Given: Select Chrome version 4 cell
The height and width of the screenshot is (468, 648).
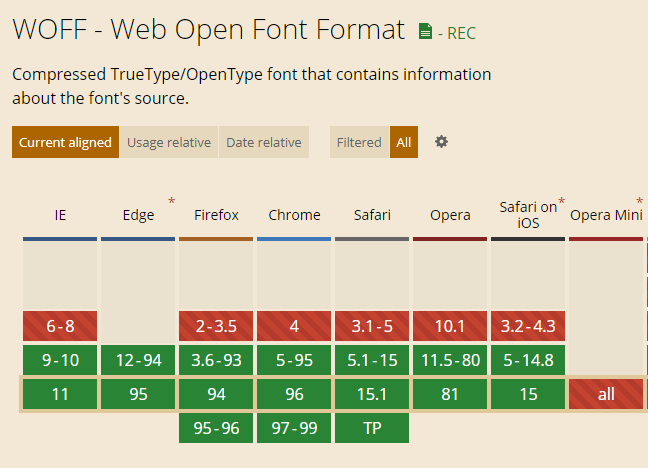Looking at the screenshot, I should pos(294,326).
